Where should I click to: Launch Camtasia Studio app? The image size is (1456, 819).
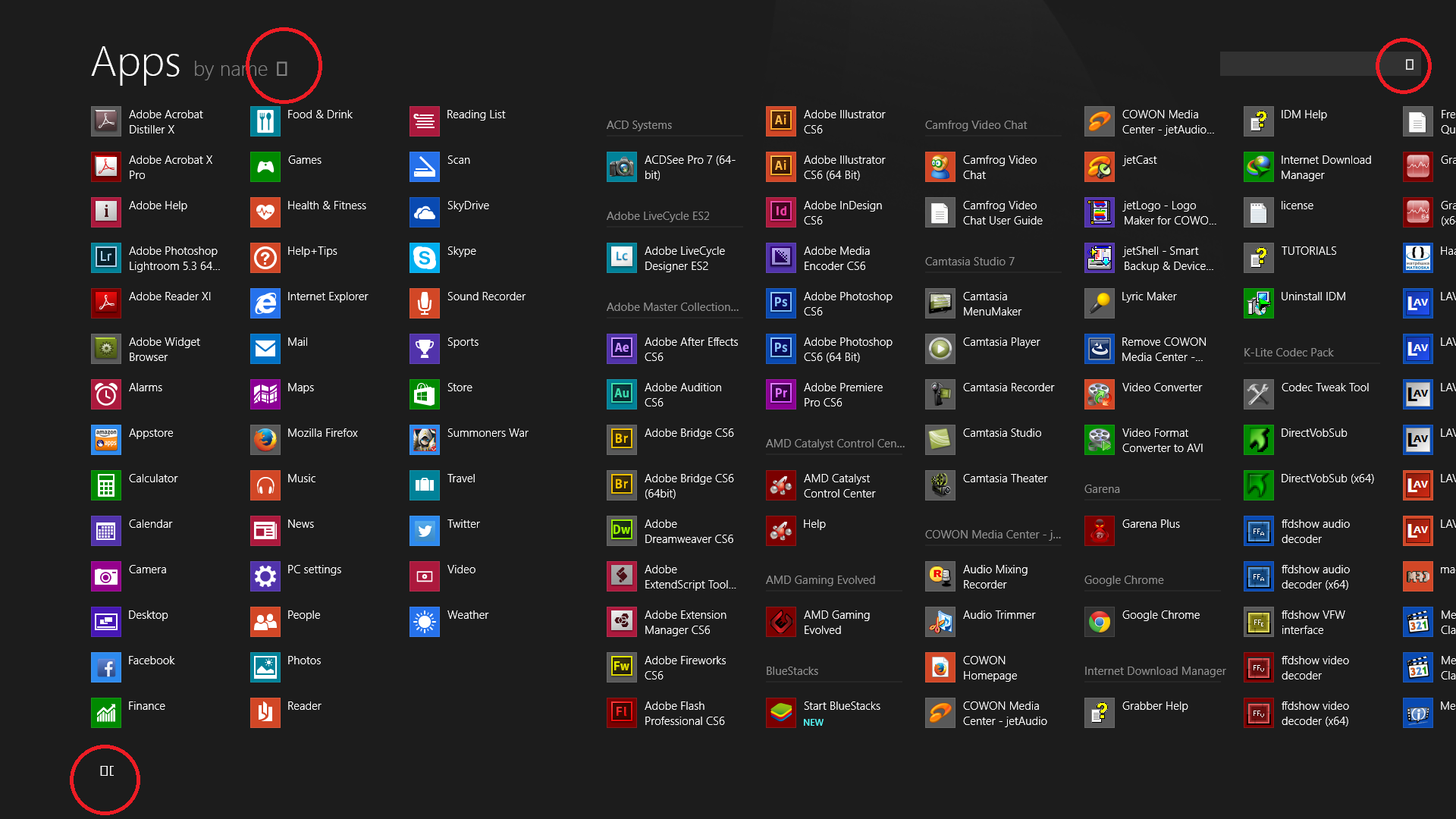(940, 440)
